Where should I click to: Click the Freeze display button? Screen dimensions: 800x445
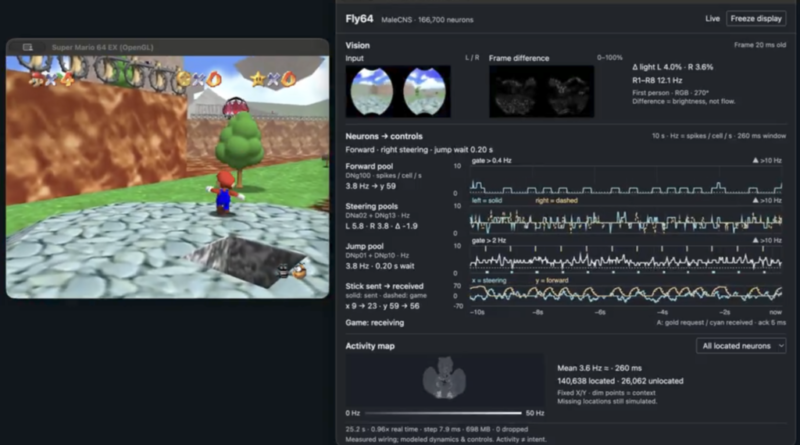[x=756, y=19]
